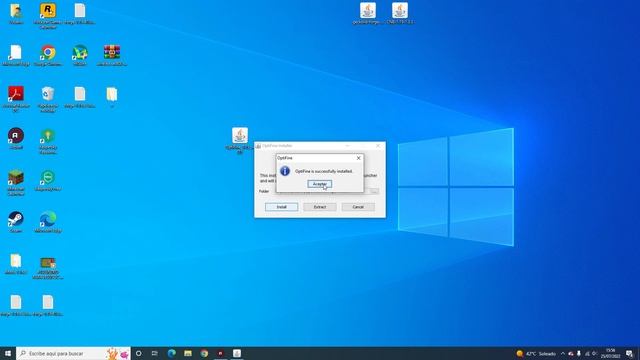Select the user folder icon at top-left of desktop
The height and width of the screenshot is (360, 640).
16,13
